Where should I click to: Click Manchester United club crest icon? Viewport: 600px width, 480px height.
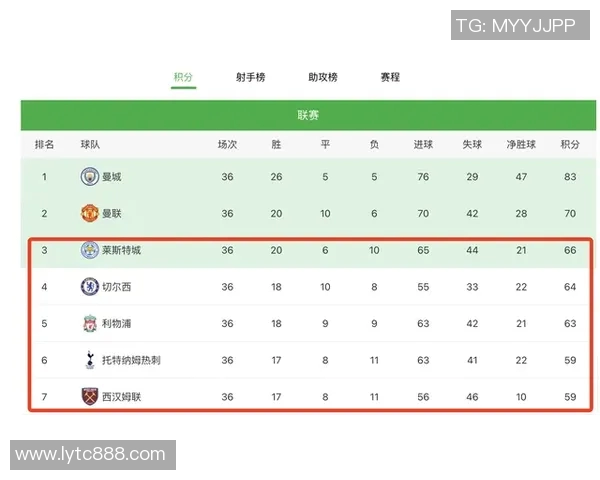tap(89, 213)
